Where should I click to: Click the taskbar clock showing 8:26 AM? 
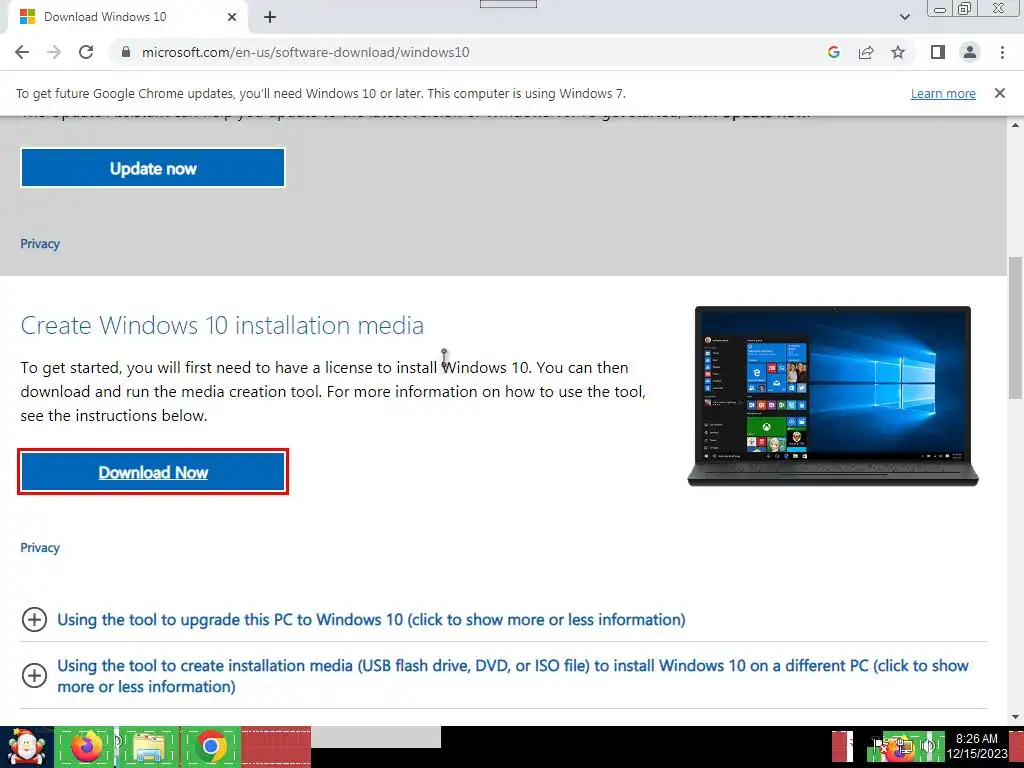[x=976, y=746]
